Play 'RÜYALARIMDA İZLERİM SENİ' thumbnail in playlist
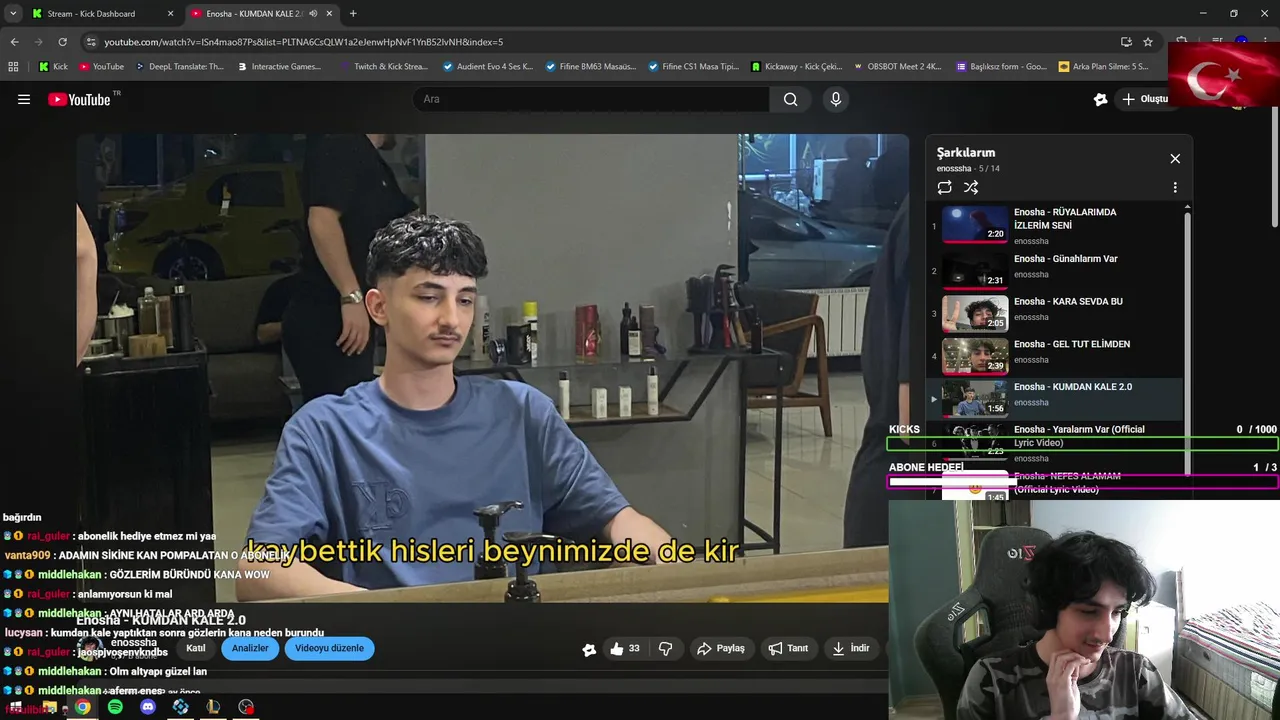 click(975, 225)
